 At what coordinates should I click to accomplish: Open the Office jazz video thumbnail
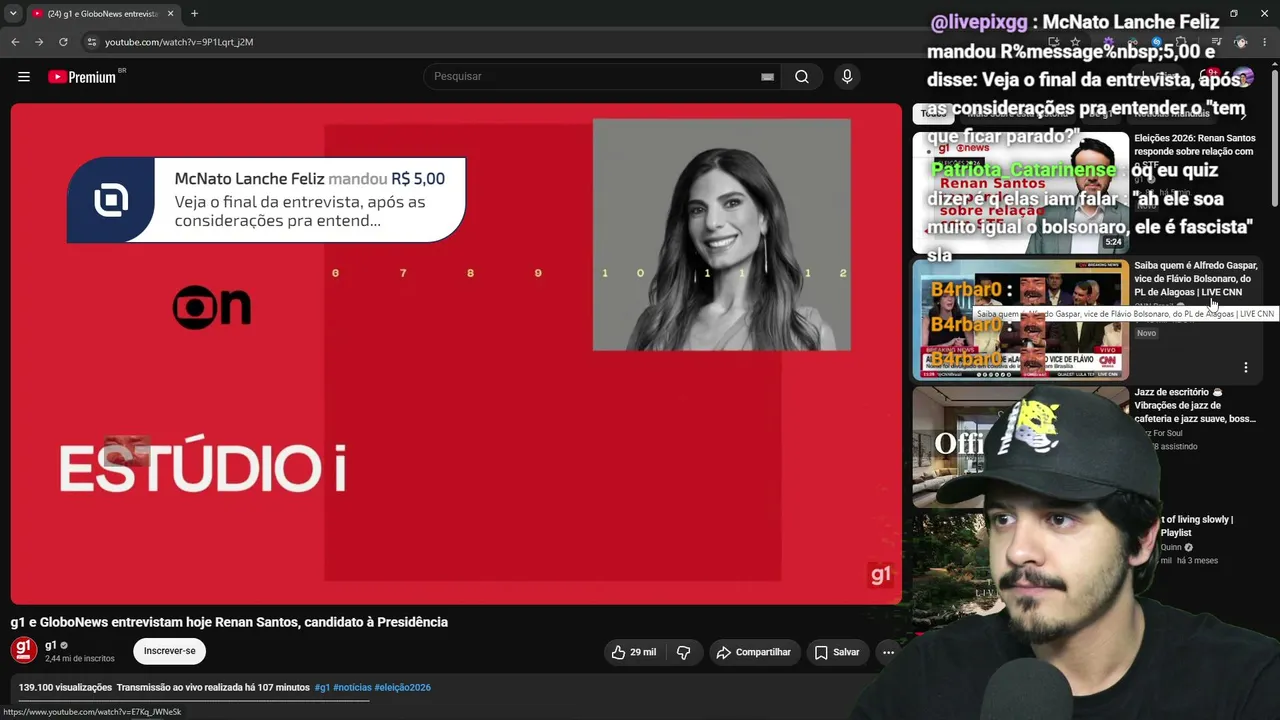(x=1020, y=447)
